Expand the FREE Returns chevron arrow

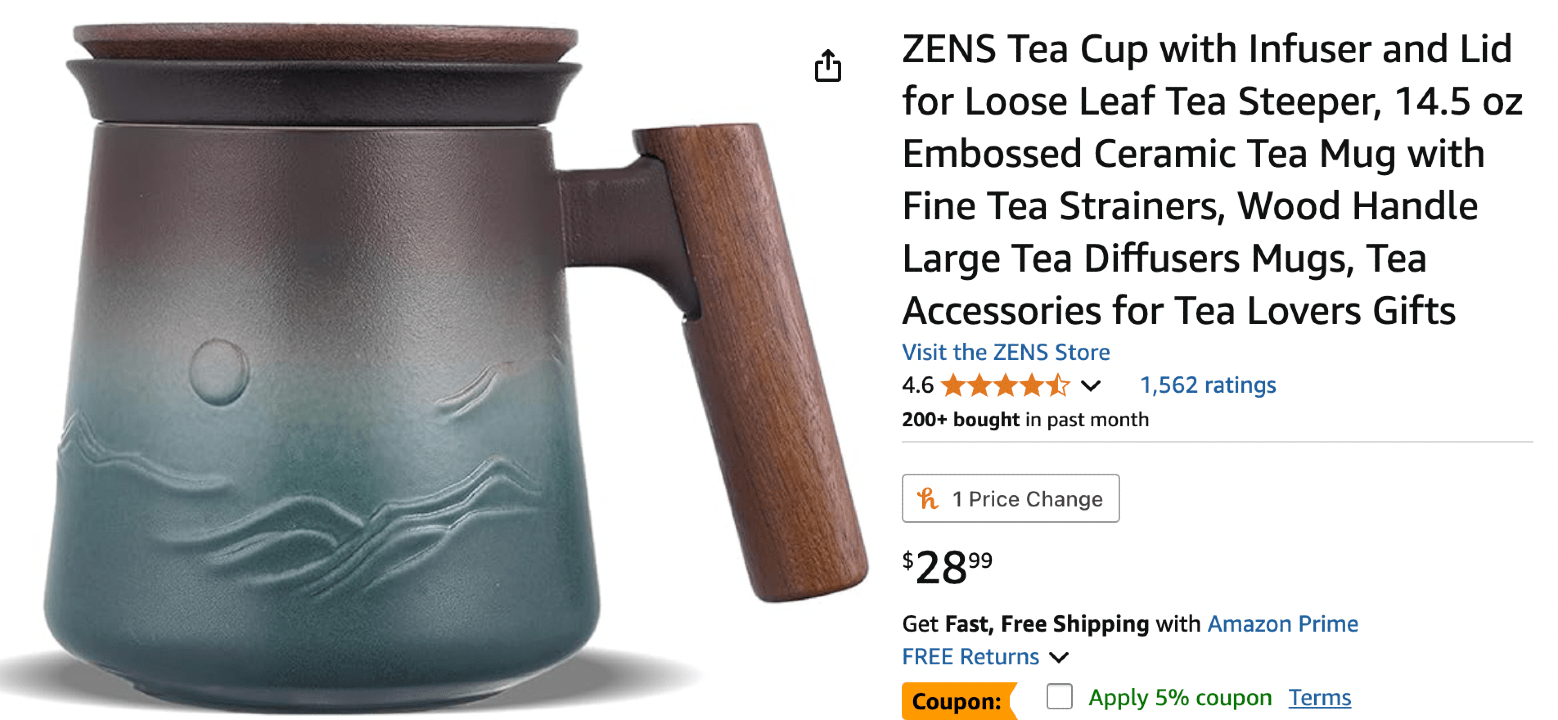coord(1059,658)
